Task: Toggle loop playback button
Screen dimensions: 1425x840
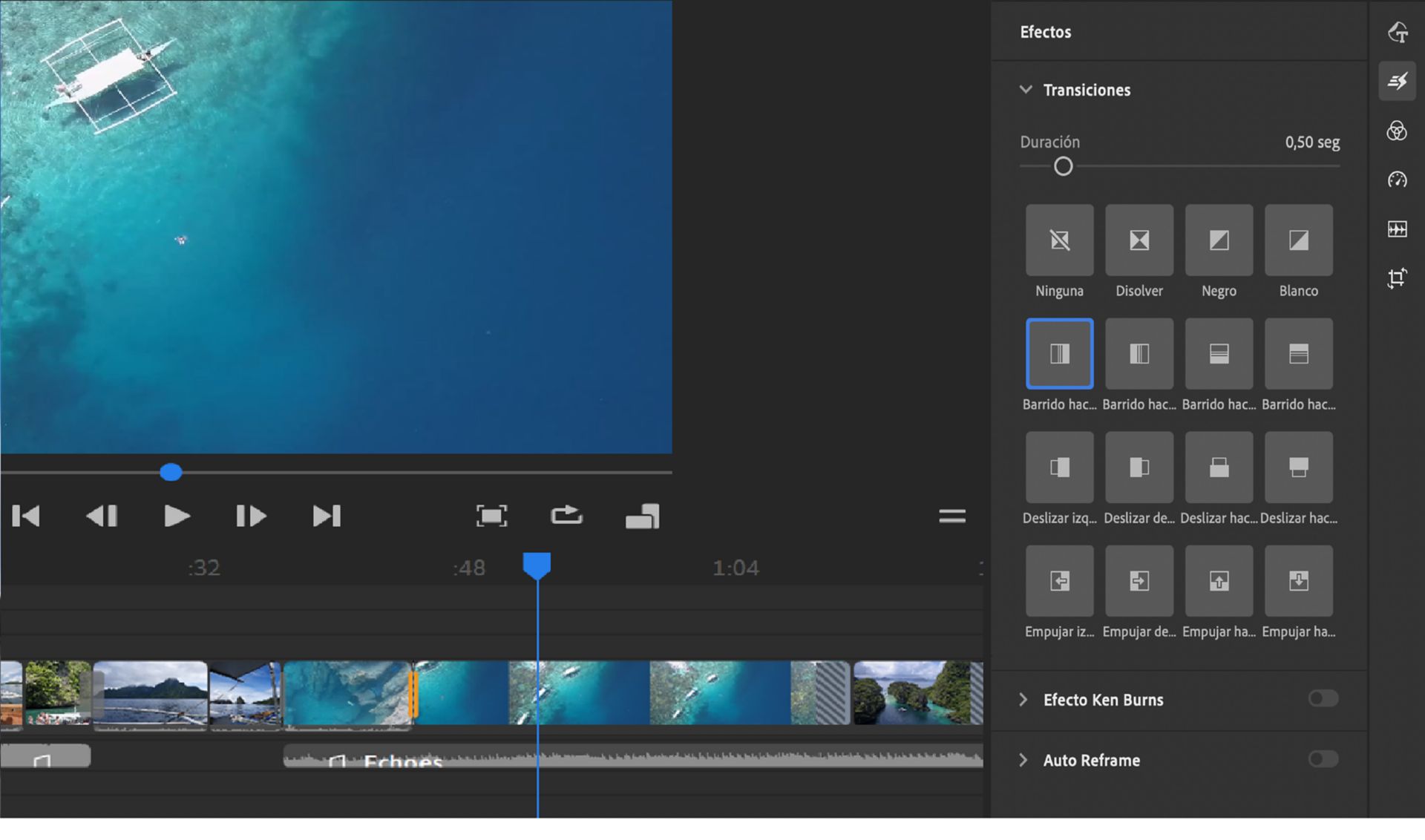Action: (566, 516)
